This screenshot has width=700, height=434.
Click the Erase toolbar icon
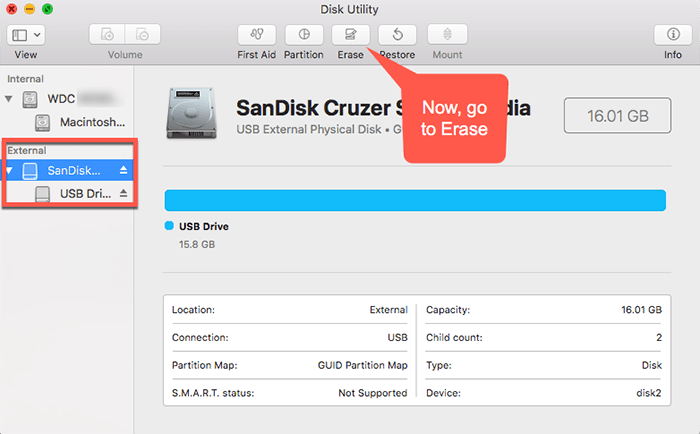click(350, 34)
